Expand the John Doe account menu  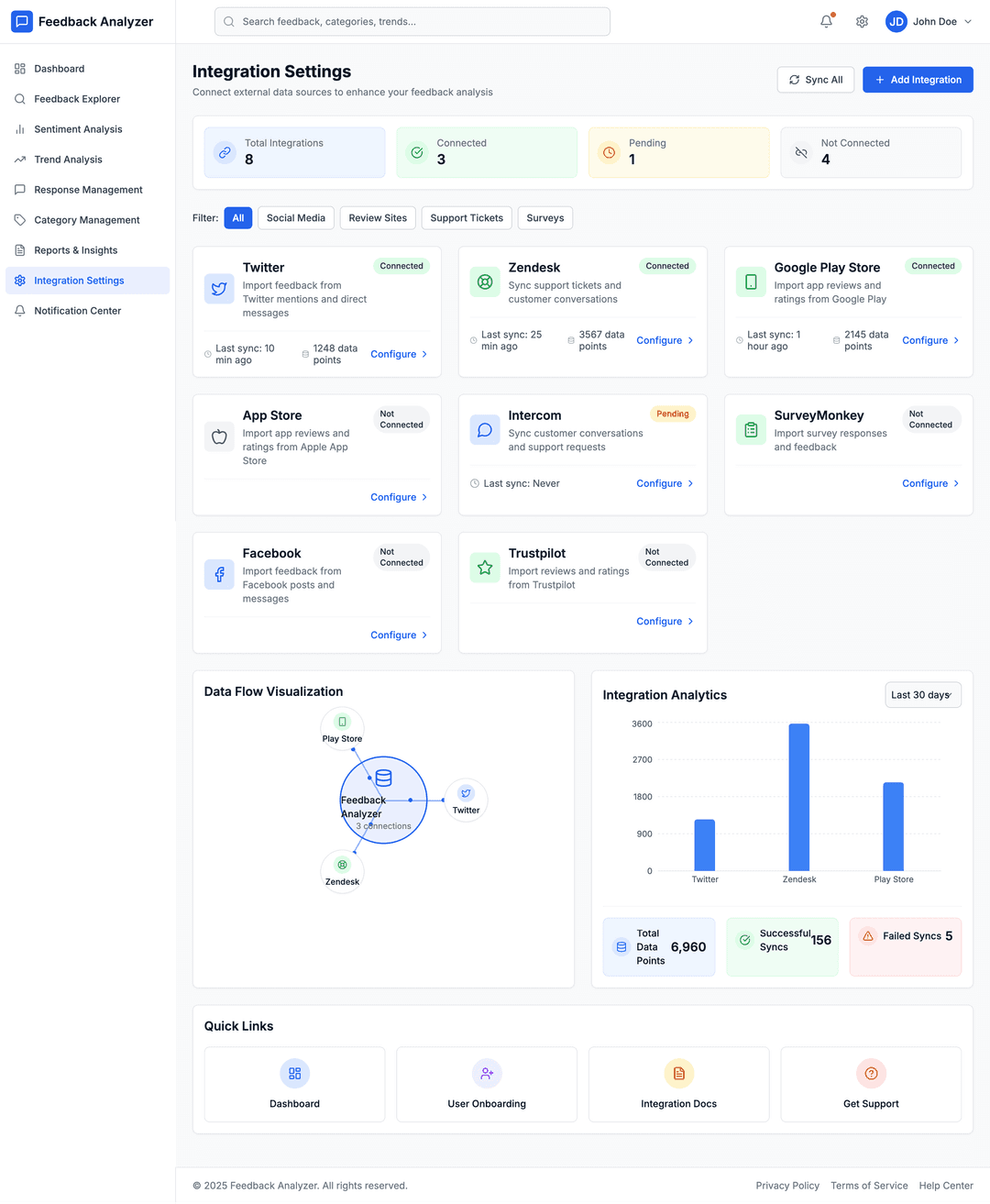coord(929,21)
